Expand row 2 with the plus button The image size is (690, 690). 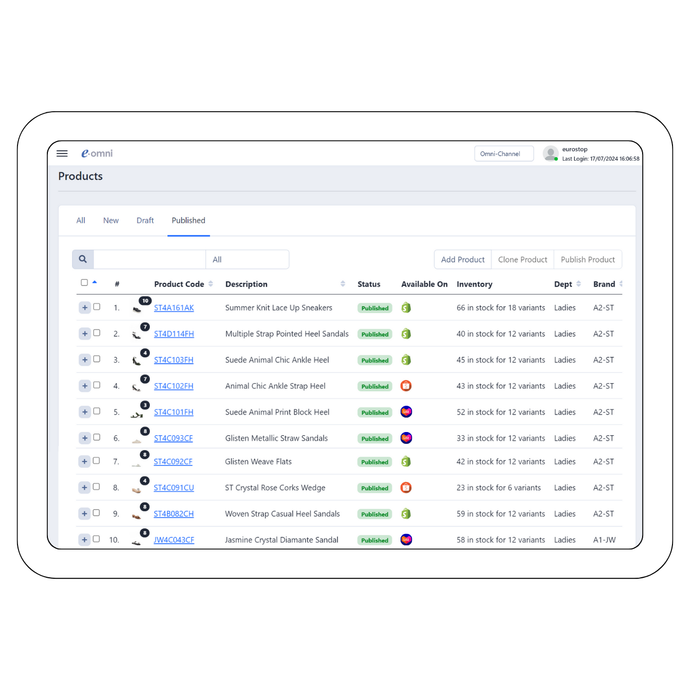pyautogui.click(x=84, y=334)
